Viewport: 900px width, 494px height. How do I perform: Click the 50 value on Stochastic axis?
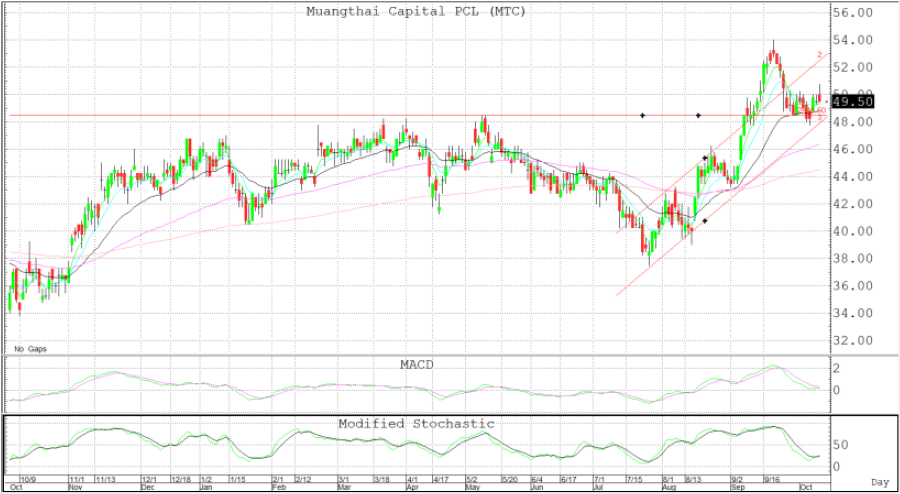[842, 445]
